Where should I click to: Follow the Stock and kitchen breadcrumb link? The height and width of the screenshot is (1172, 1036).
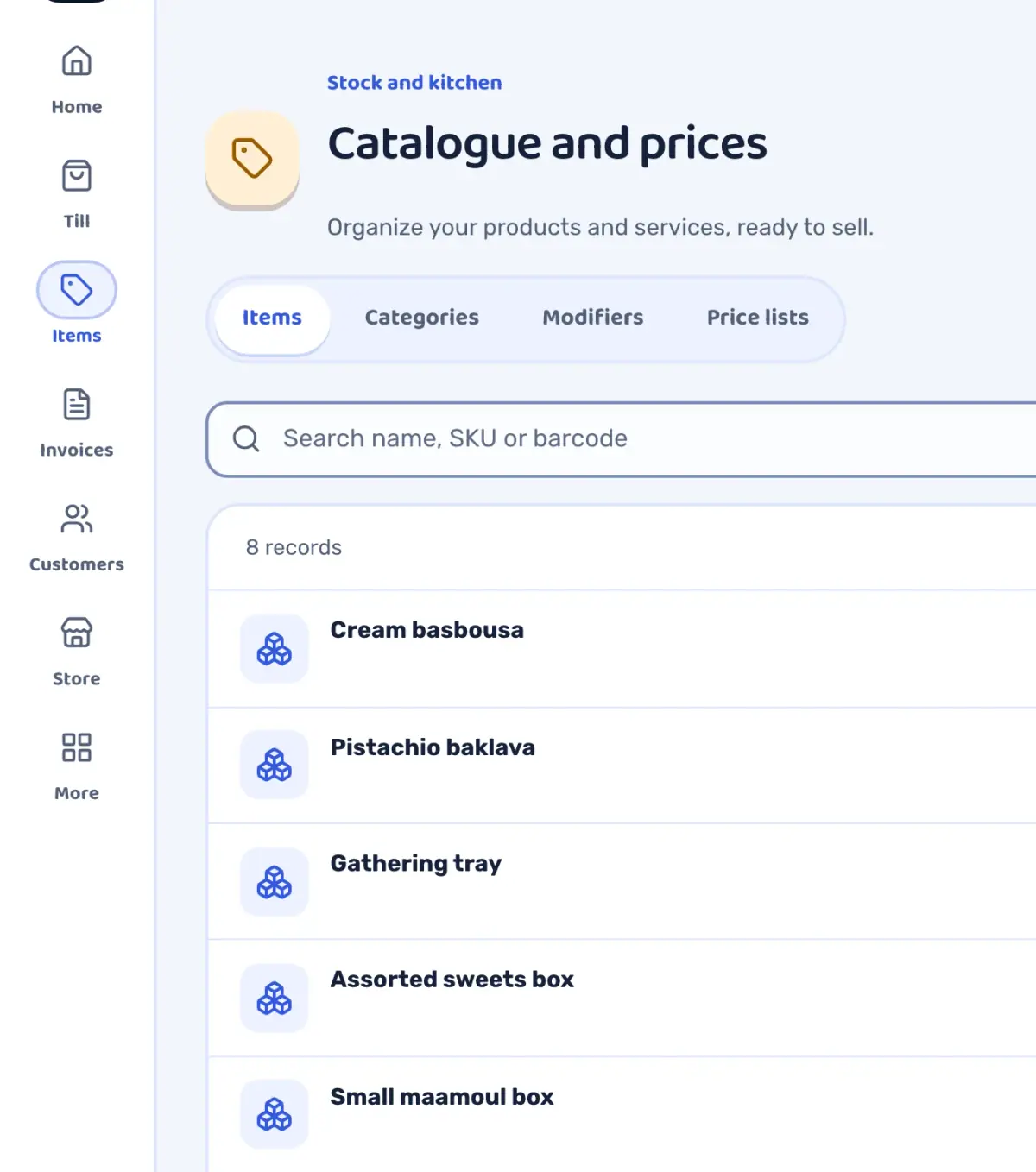tap(414, 83)
